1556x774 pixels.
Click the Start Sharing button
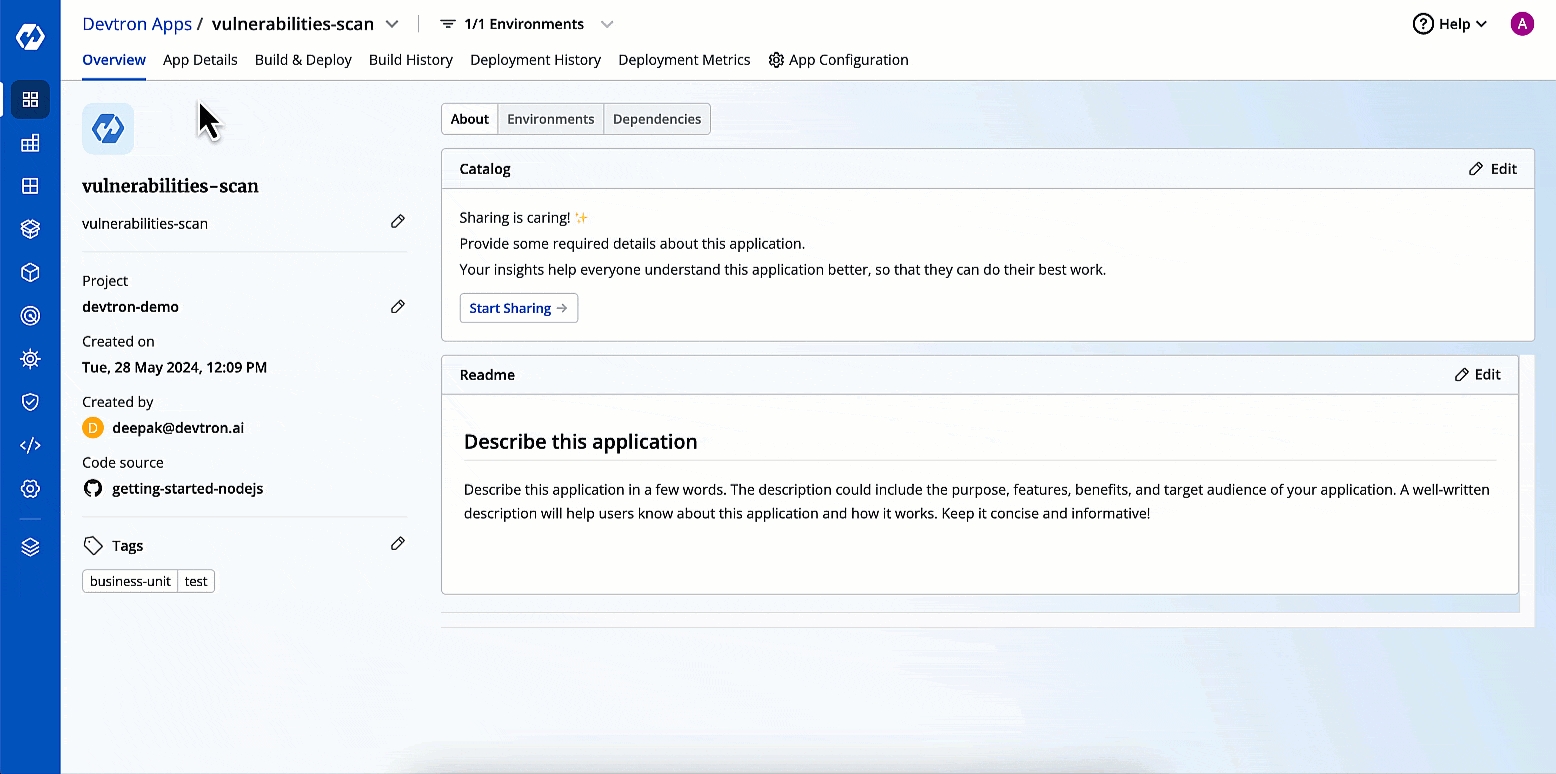pyautogui.click(x=518, y=308)
